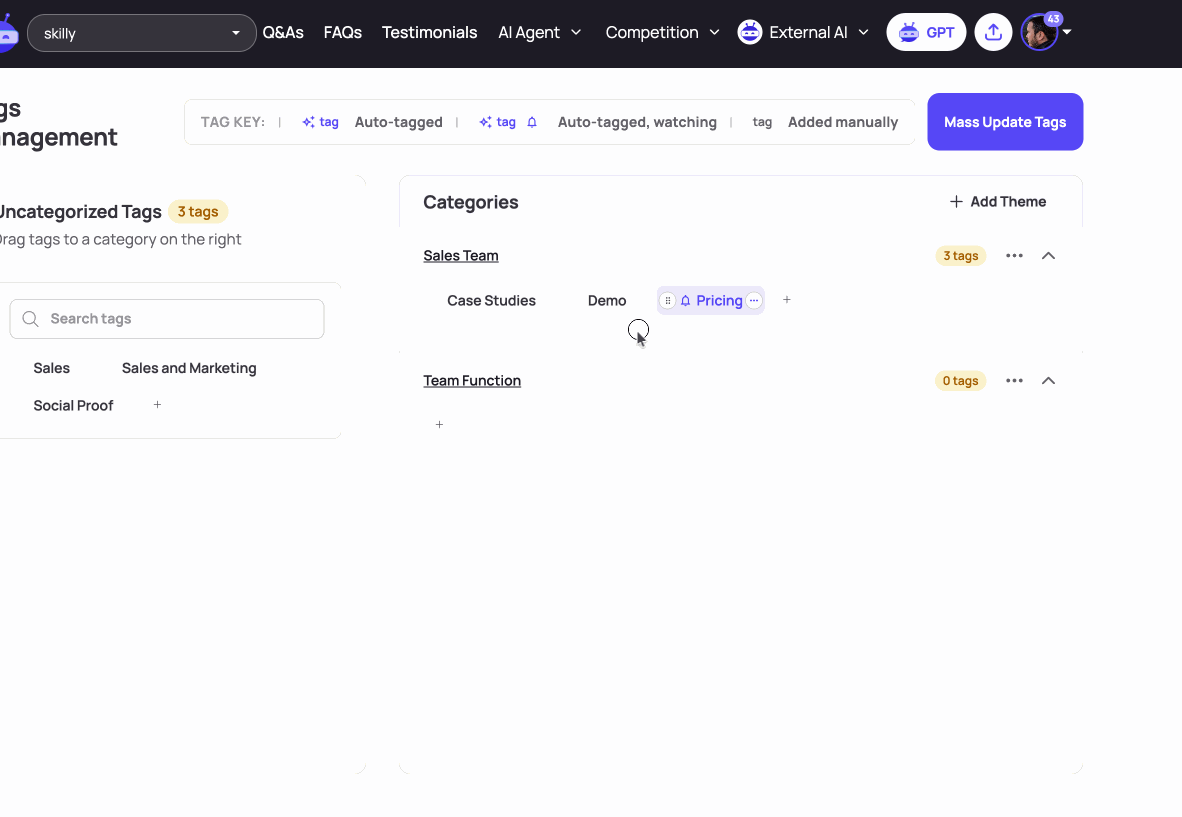The width and height of the screenshot is (1182, 817).
Task: Click the notification badge showing 43
Action: (1053, 20)
